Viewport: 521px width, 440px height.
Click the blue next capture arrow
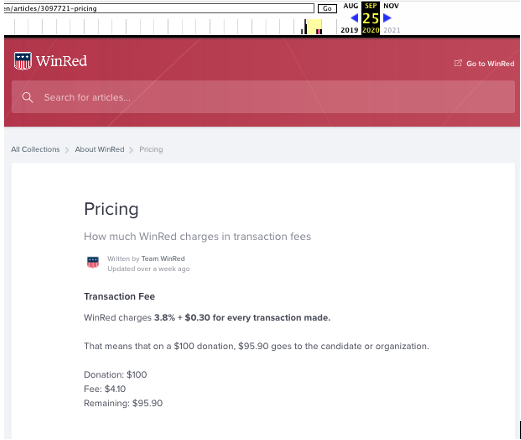(387, 18)
